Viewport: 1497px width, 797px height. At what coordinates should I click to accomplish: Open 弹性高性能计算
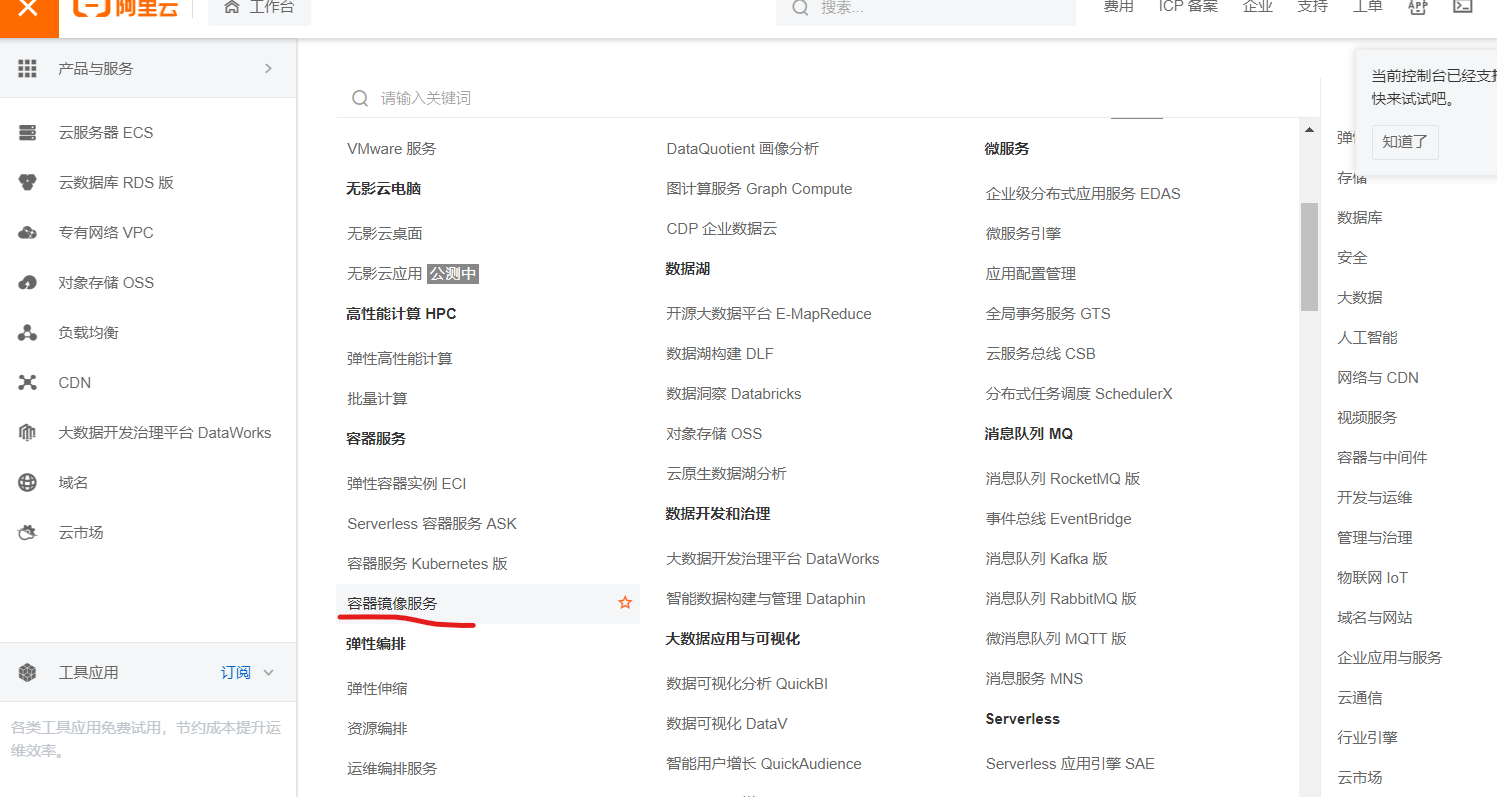400,359
